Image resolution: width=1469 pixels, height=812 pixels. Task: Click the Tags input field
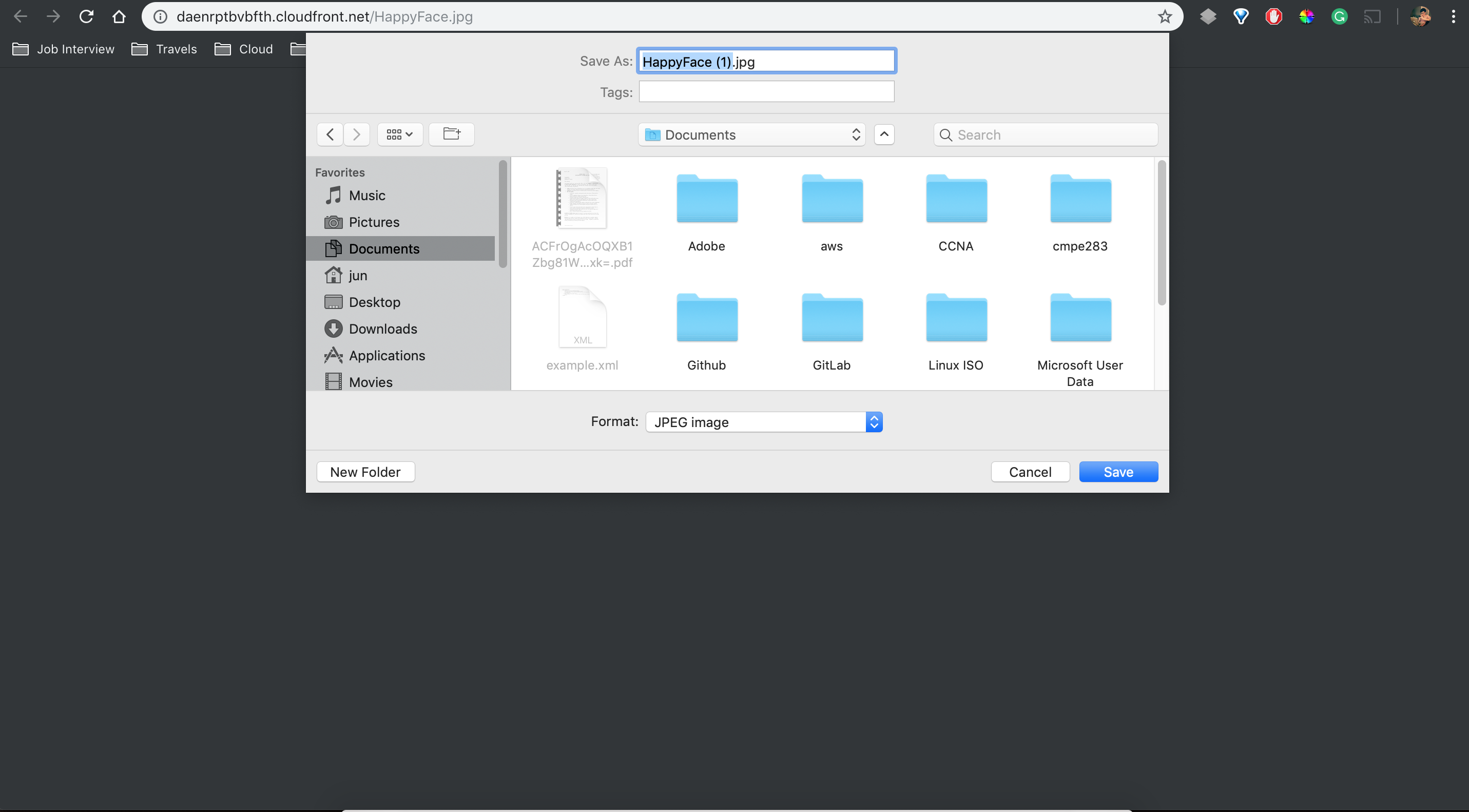[x=766, y=91]
